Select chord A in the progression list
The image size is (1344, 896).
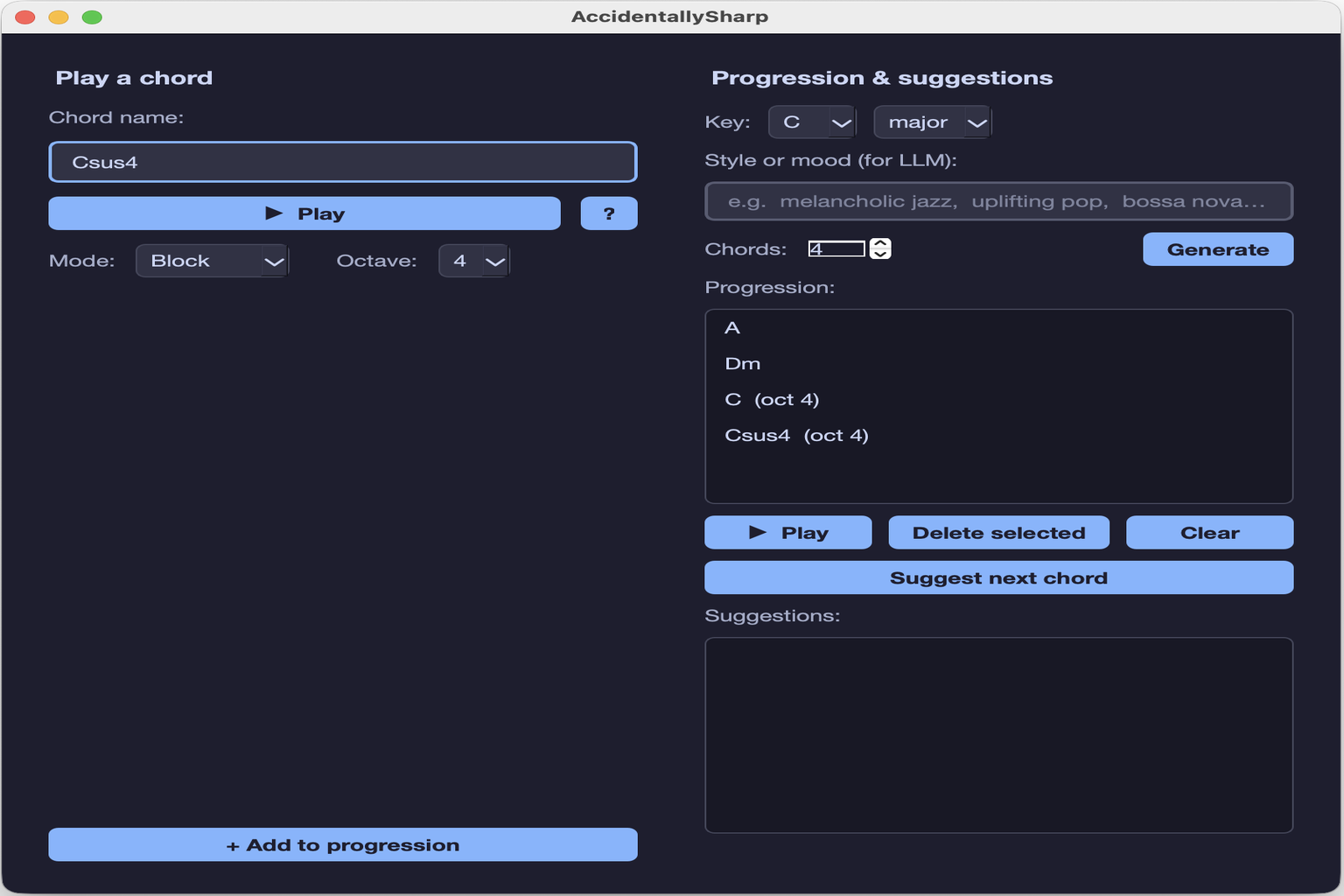733,328
